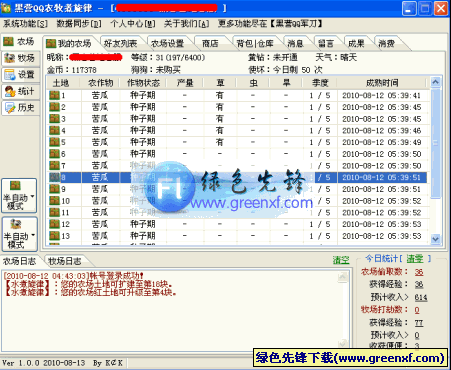Switch to the 我的农场 tab

pyautogui.click(x=69, y=43)
